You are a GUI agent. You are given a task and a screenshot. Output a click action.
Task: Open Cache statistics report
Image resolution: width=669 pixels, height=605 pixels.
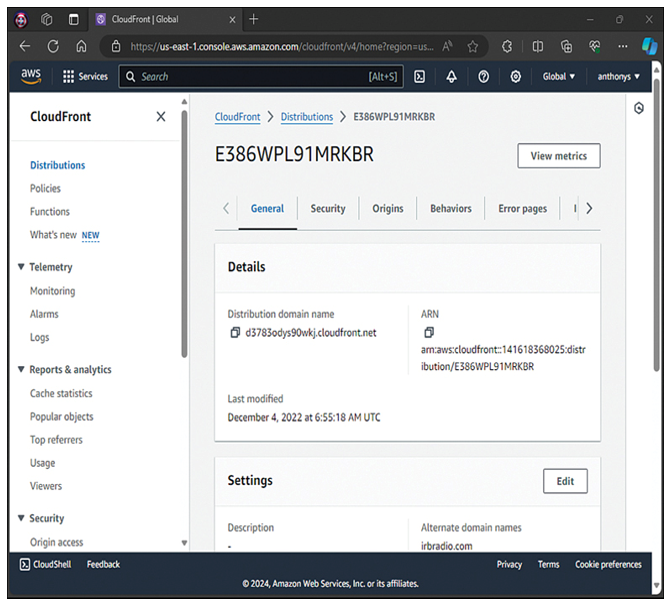point(61,393)
